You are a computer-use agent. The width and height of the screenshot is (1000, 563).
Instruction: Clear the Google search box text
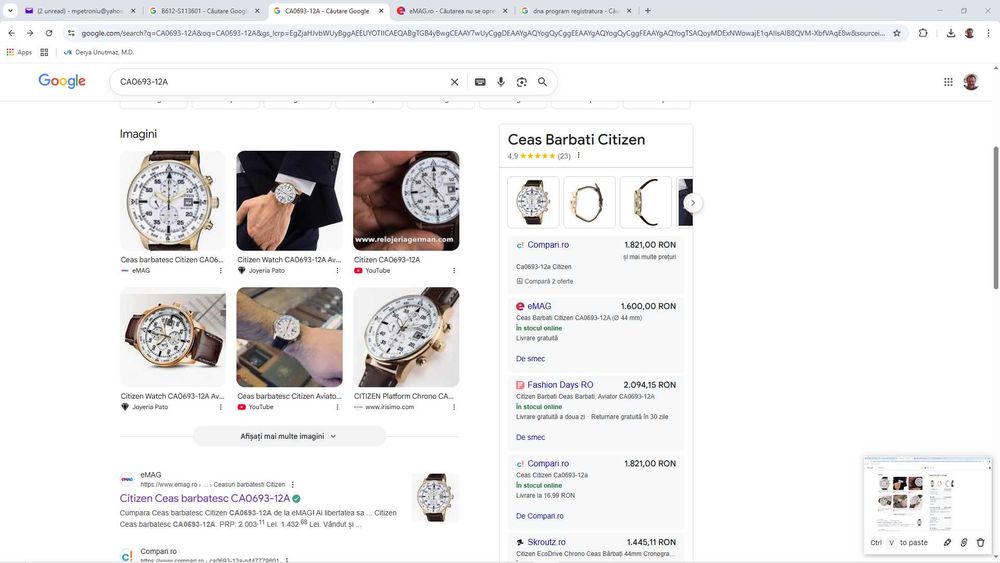pyautogui.click(x=455, y=82)
